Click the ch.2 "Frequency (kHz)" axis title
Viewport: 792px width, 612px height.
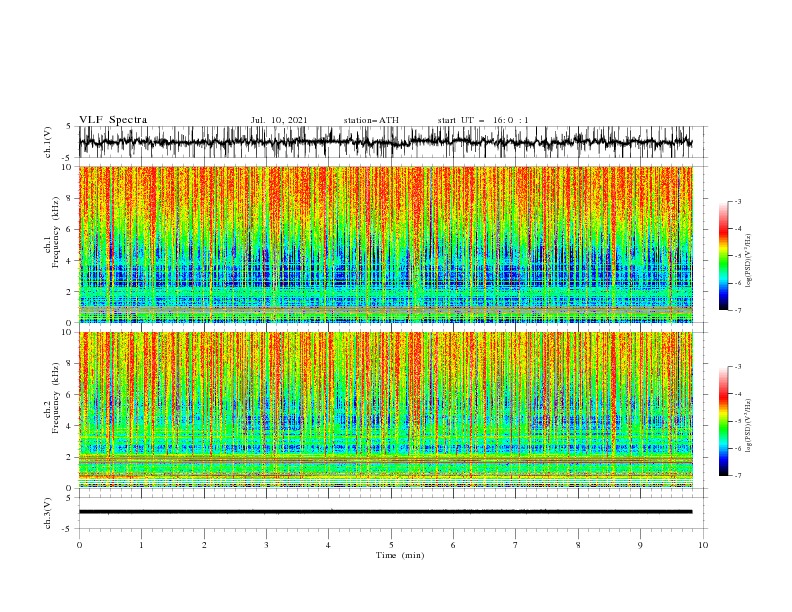[56, 397]
